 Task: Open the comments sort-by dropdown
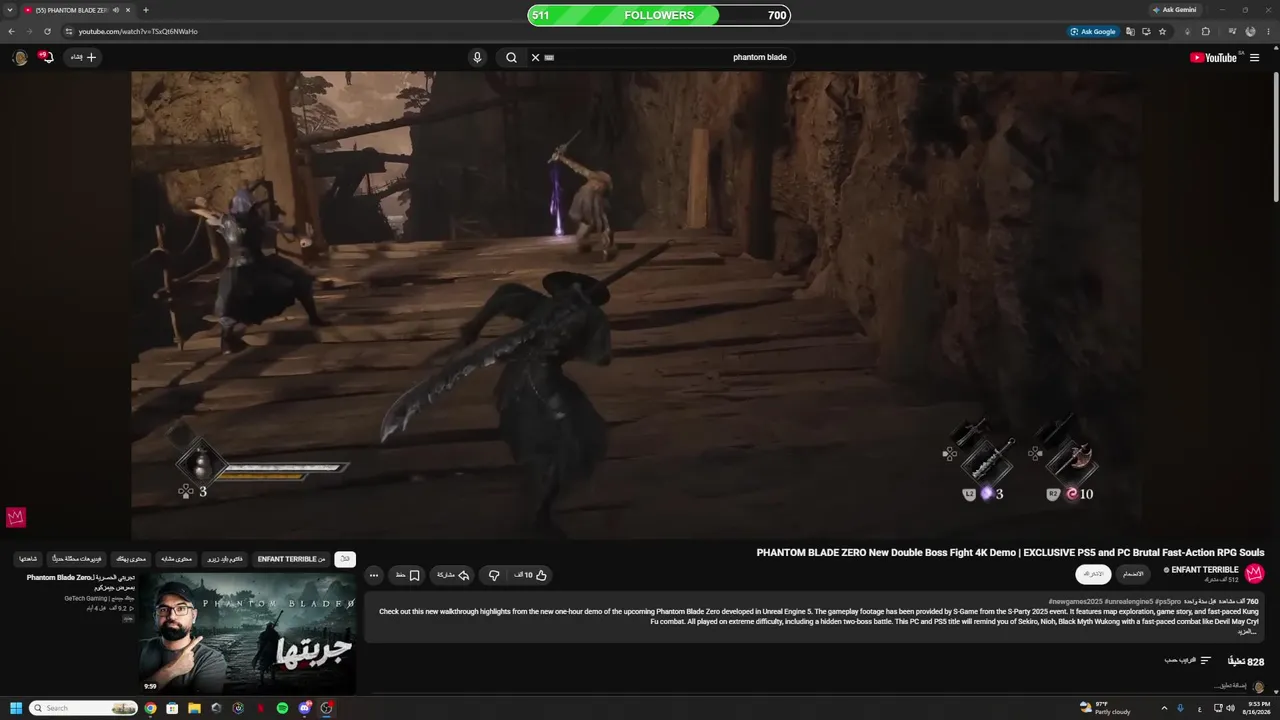click(1188, 661)
